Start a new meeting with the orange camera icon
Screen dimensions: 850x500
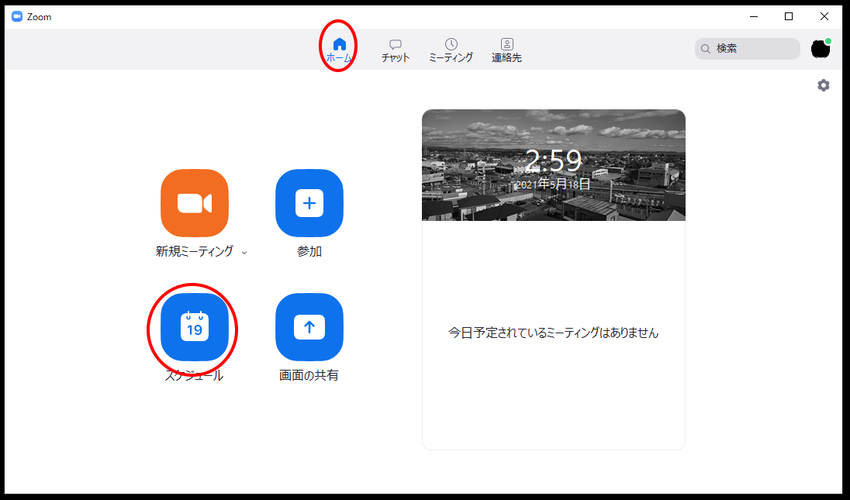[195, 203]
